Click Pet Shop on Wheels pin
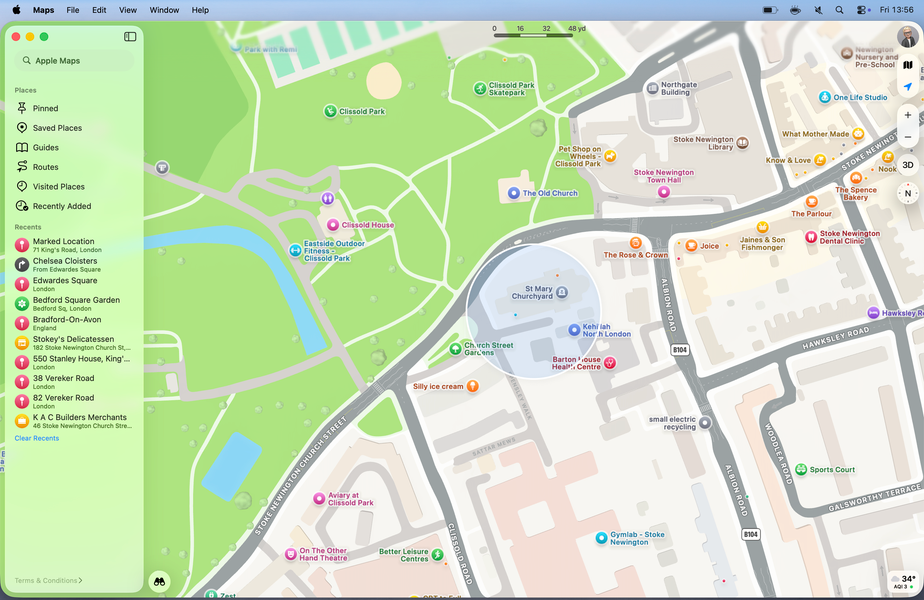 pos(610,156)
